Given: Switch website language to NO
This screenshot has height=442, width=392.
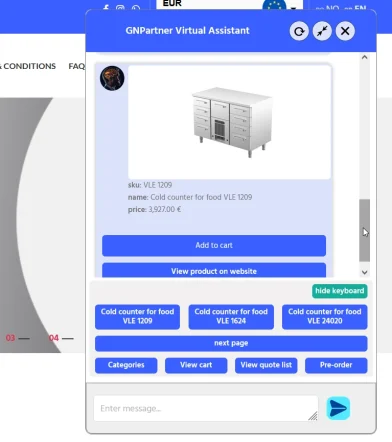Looking at the screenshot, I should coord(327,8).
